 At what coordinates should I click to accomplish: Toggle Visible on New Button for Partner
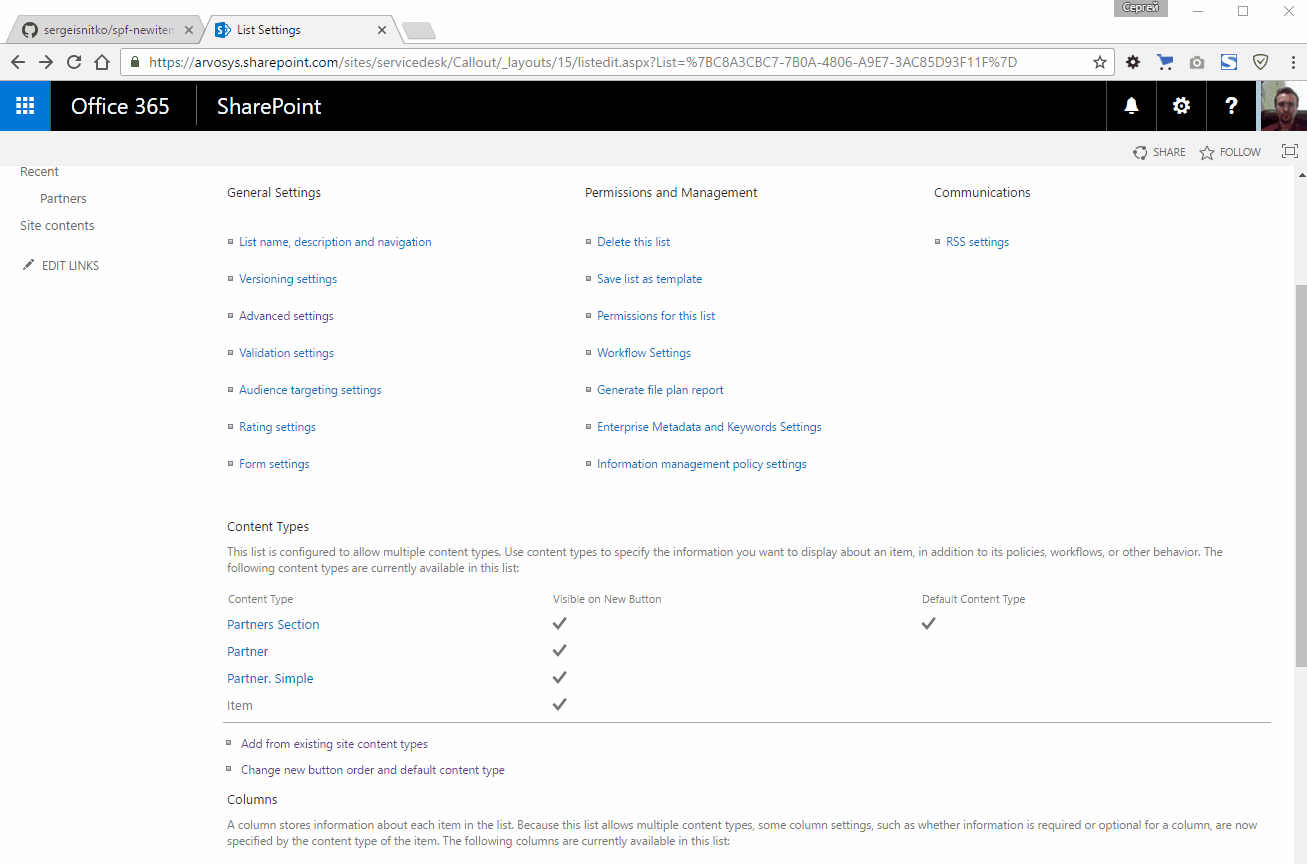[559, 650]
